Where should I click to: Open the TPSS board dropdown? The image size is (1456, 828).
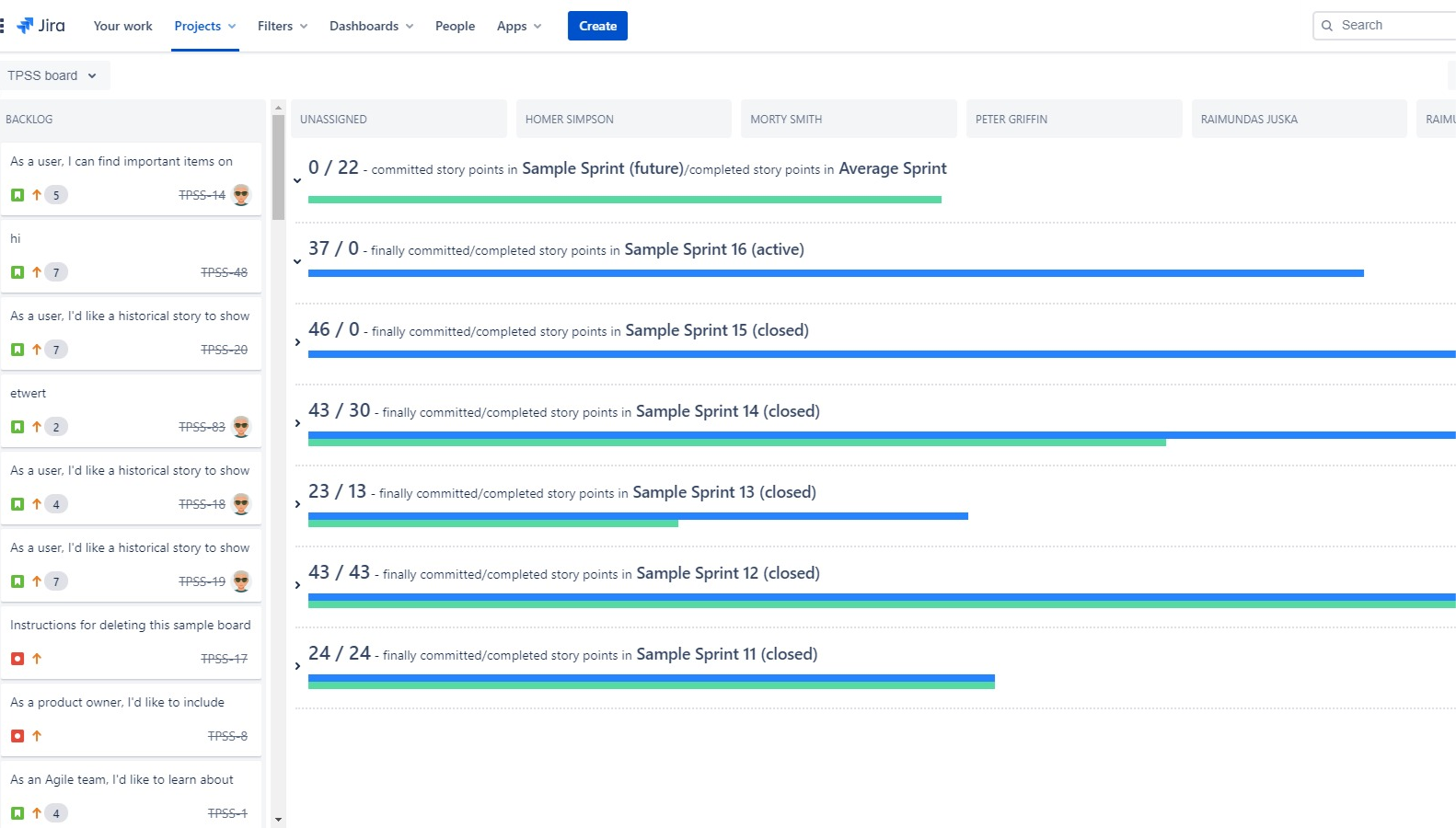tap(52, 75)
